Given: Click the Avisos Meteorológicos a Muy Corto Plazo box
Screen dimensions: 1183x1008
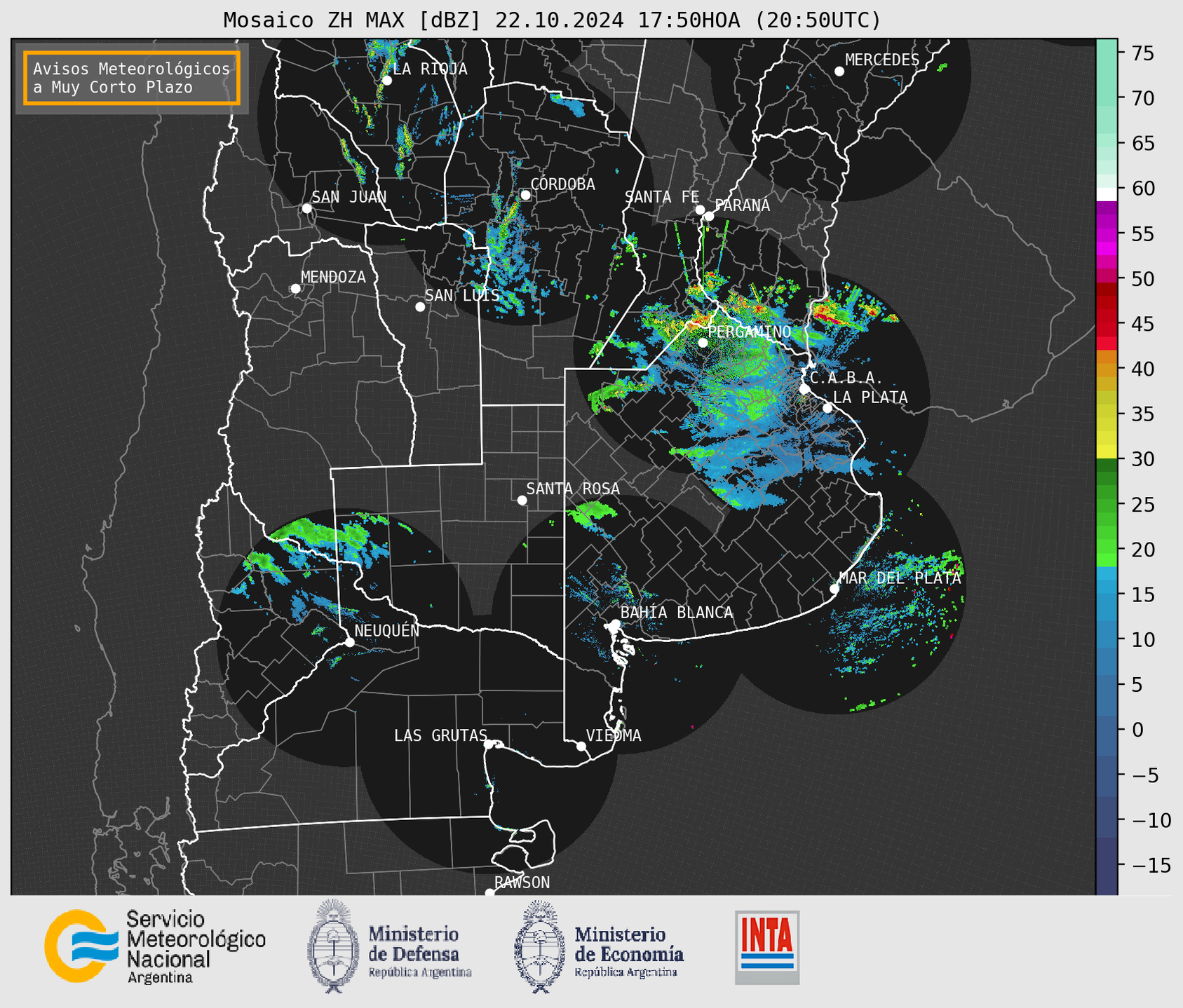Looking at the screenshot, I should (x=132, y=78).
